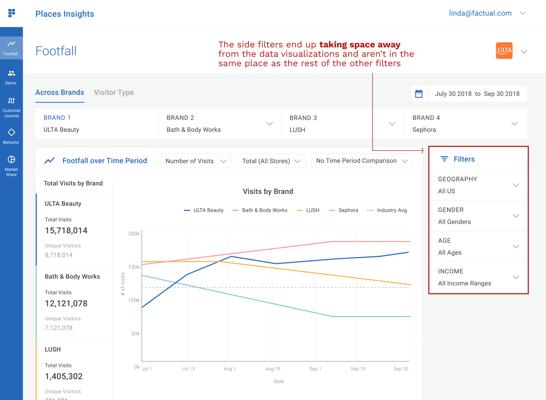Image resolution: width=546 pixels, height=400 pixels.
Task: Toggle ULTA Beauty series in chart legend
Action: click(x=204, y=210)
